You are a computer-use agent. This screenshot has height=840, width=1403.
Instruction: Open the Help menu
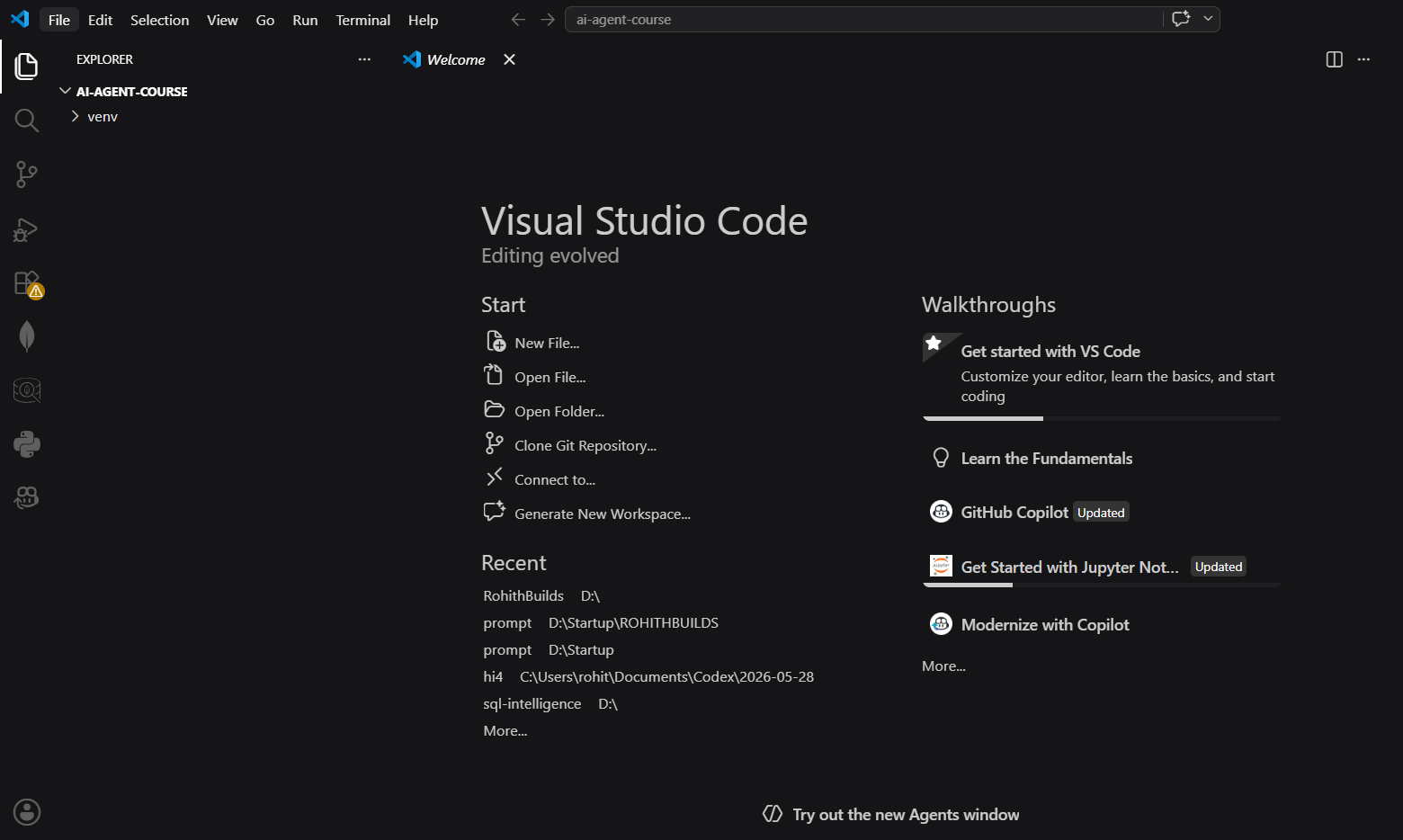(x=423, y=20)
